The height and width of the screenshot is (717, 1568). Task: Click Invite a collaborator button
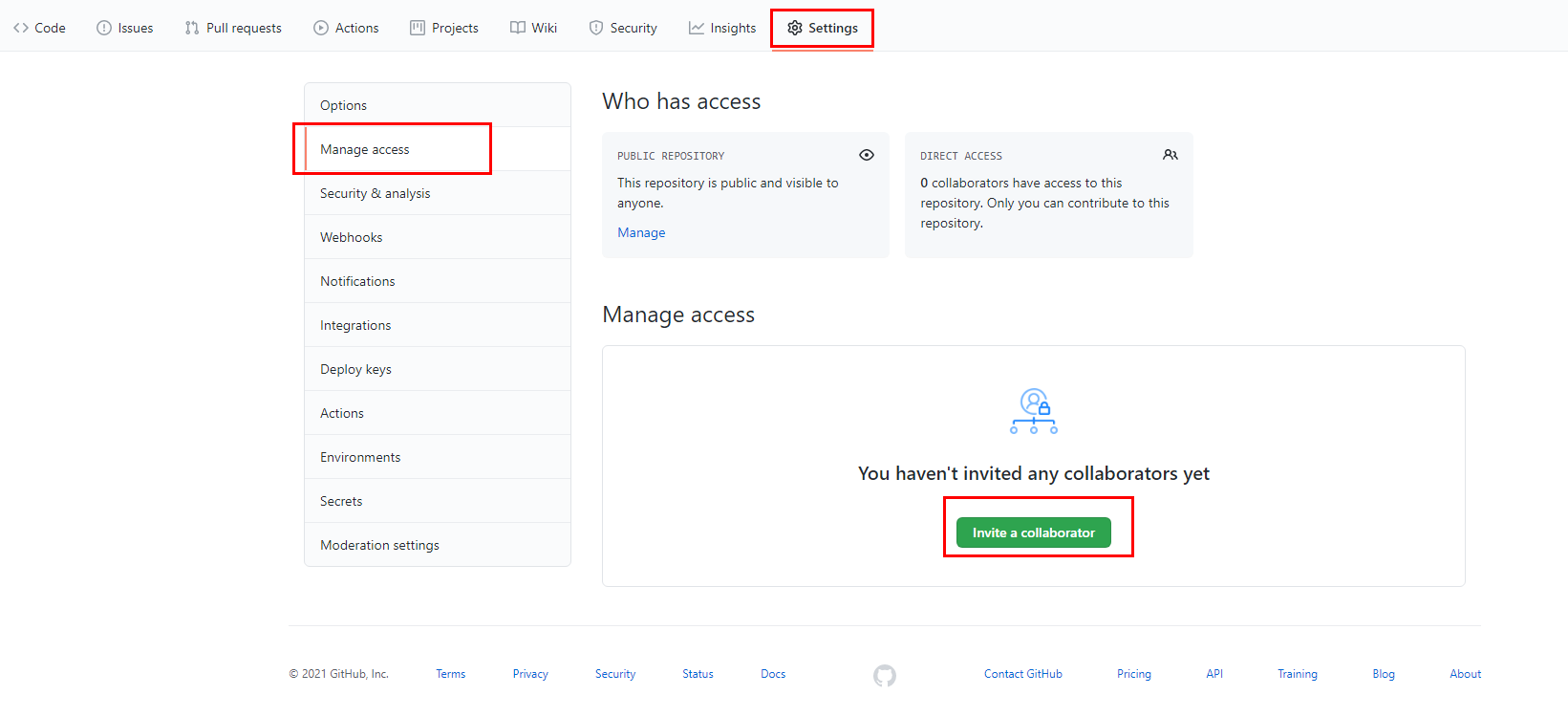tap(1034, 532)
